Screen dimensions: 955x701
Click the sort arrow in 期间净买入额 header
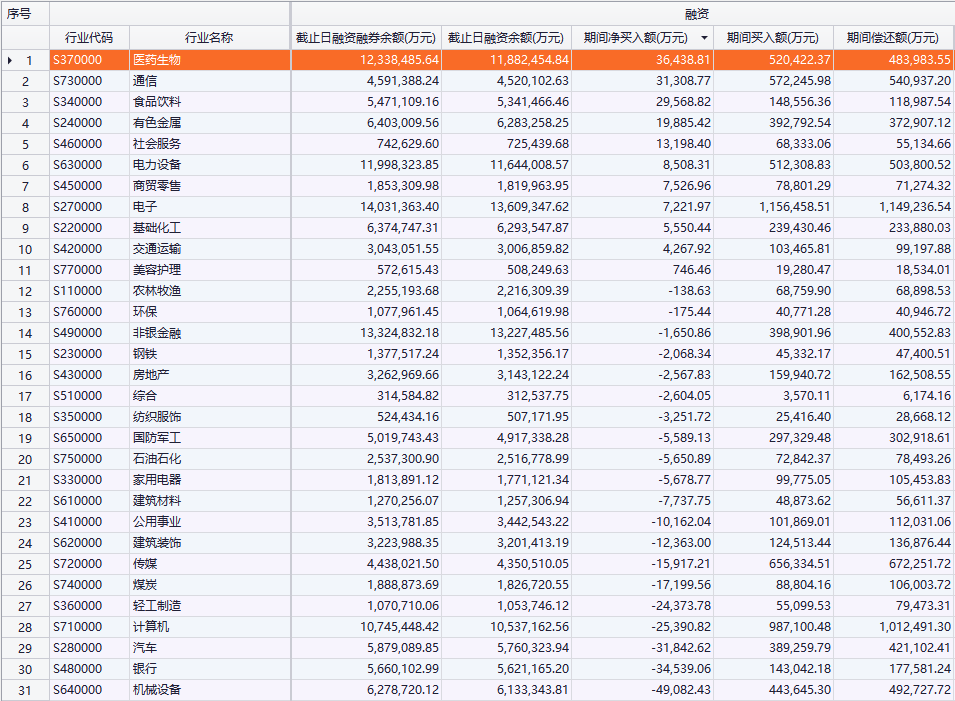pos(704,38)
